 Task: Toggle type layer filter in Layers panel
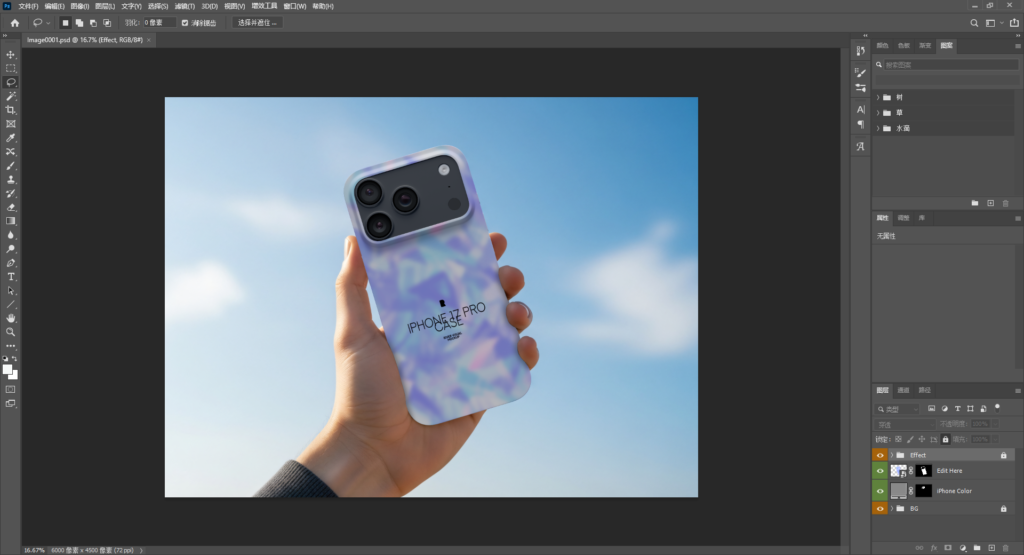pyautogui.click(x=957, y=409)
